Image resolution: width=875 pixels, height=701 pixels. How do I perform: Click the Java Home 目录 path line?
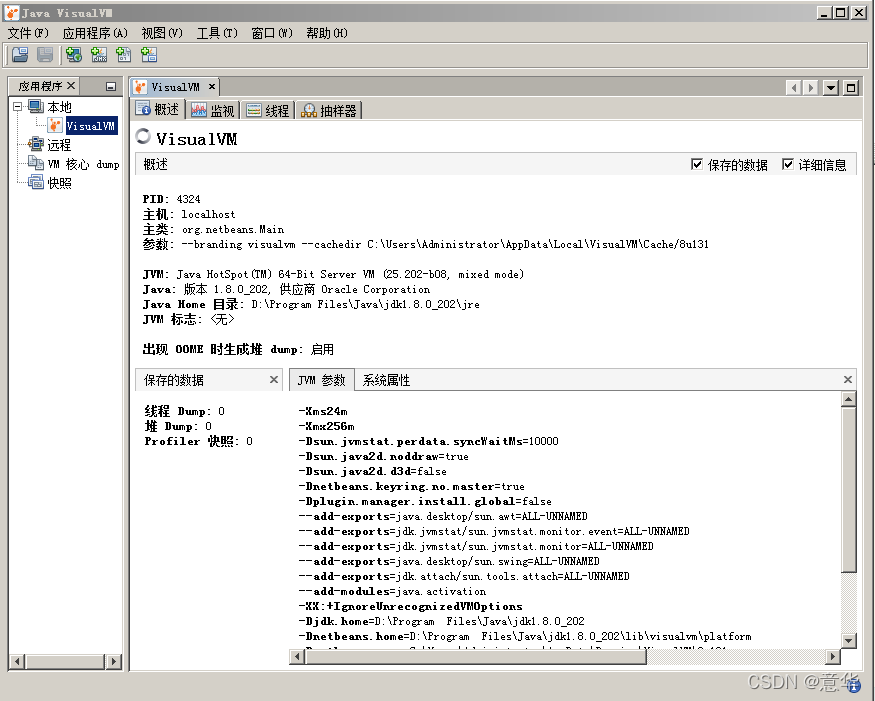click(x=311, y=304)
